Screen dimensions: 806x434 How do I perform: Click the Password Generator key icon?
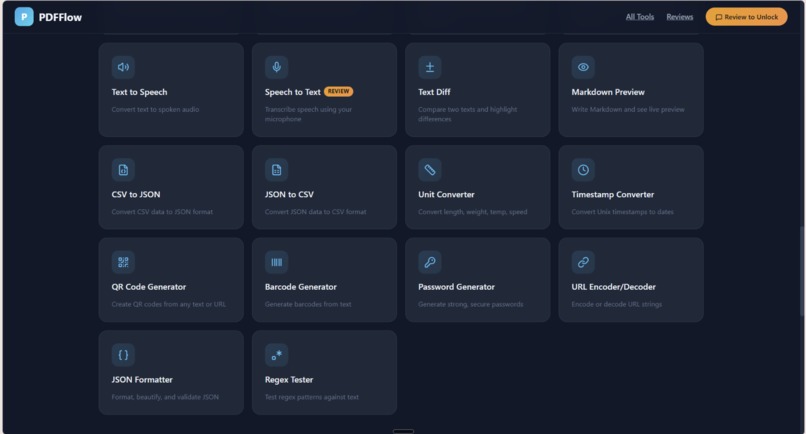430,262
